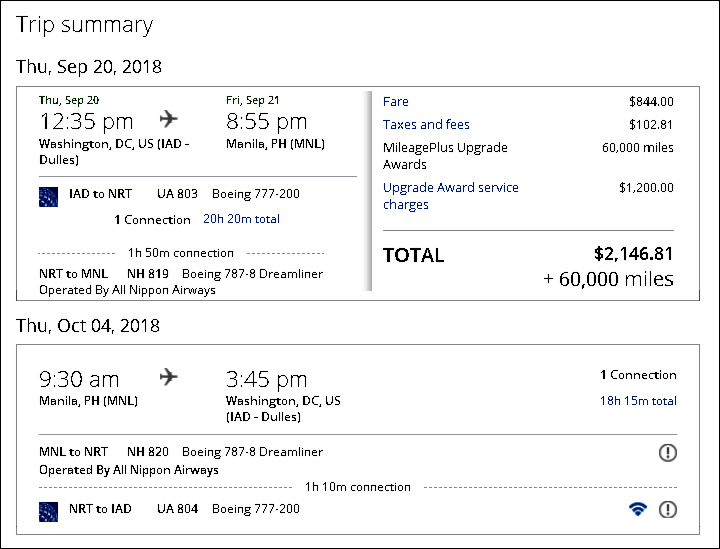This screenshot has width=720, height=549.
Task: Click the 8:55 pm arrival time
Action: pyautogui.click(x=267, y=122)
